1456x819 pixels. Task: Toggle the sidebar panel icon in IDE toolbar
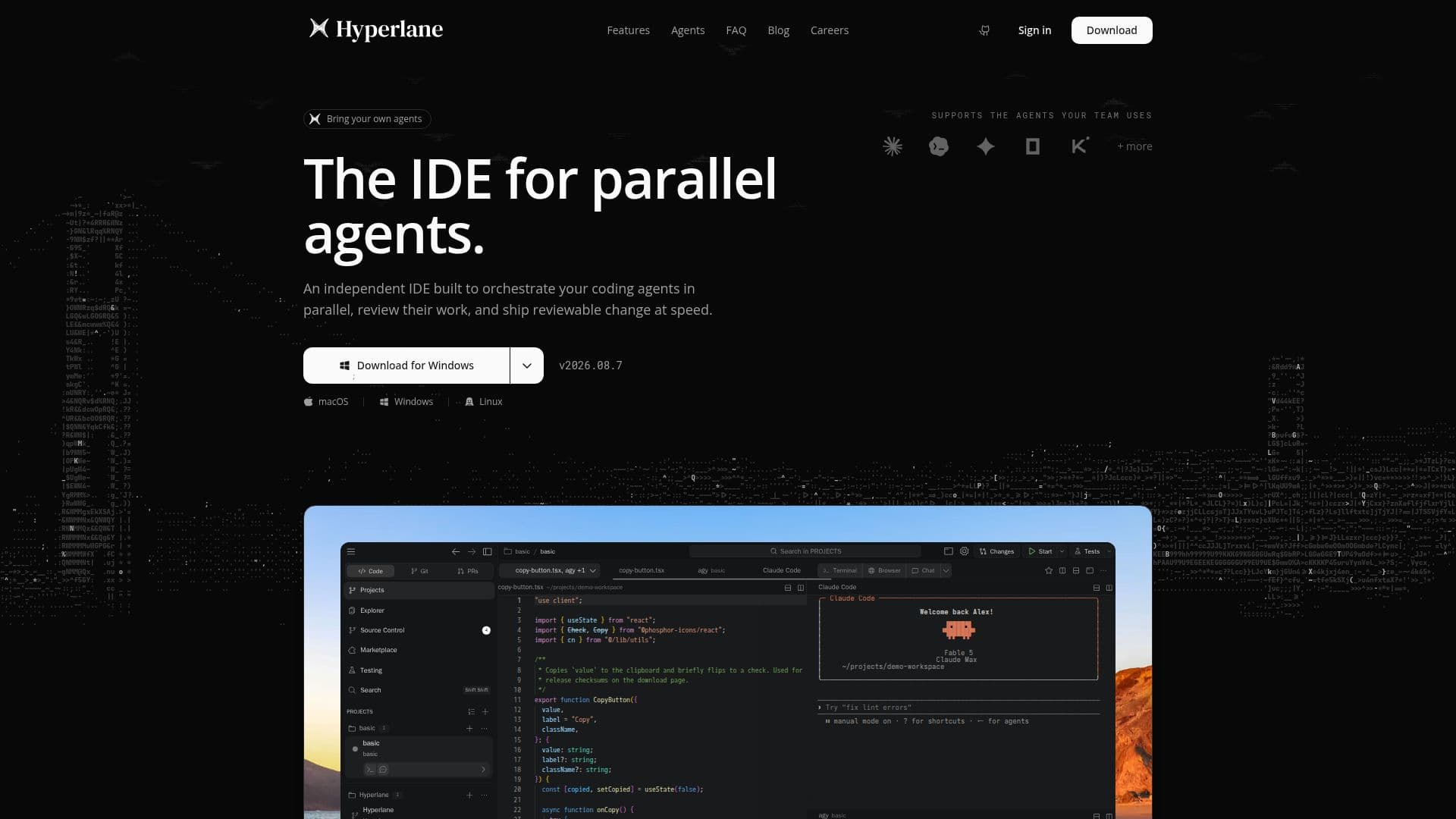coord(488,551)
